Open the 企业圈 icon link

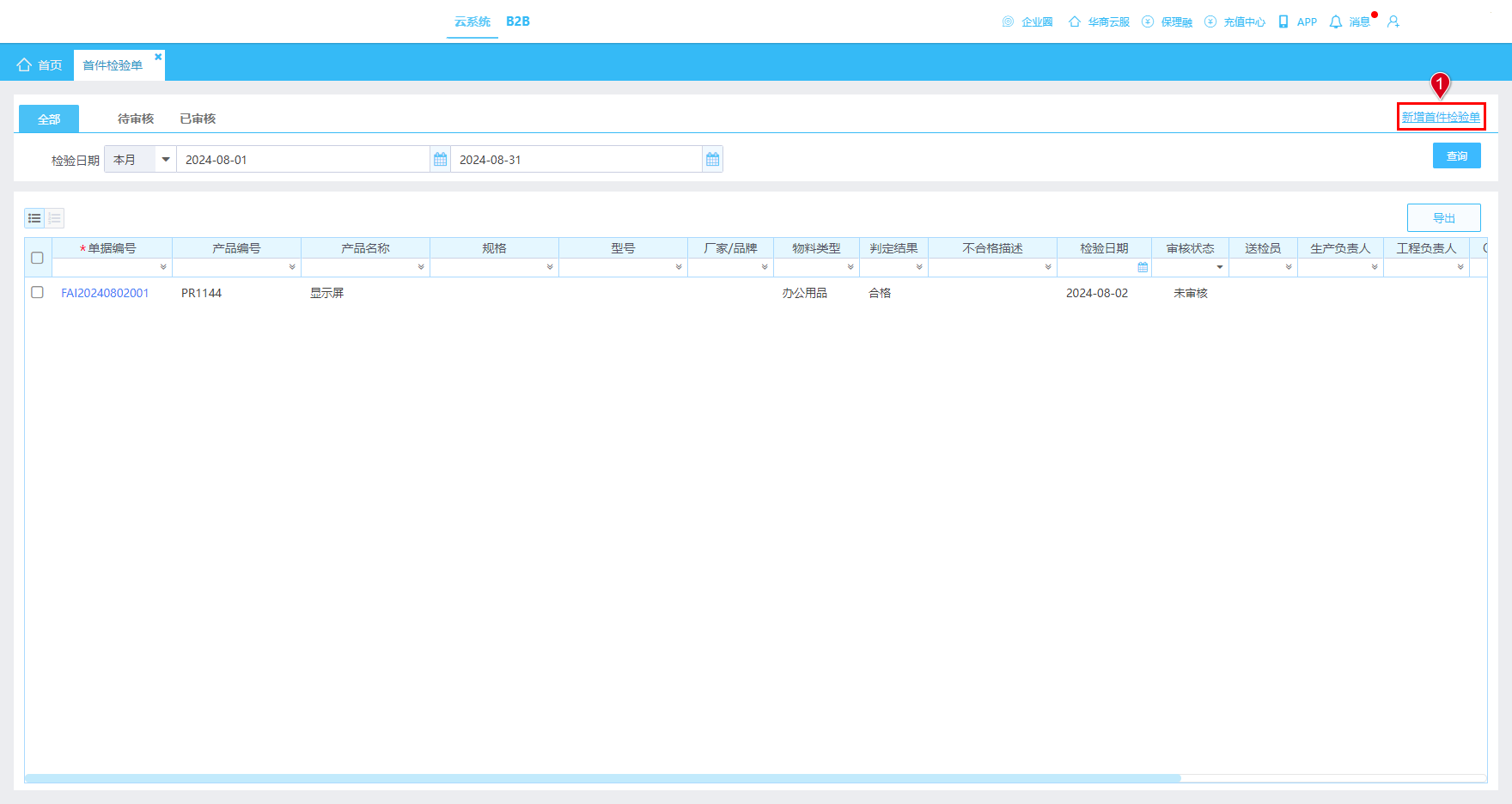click(x=1027, y=21)
